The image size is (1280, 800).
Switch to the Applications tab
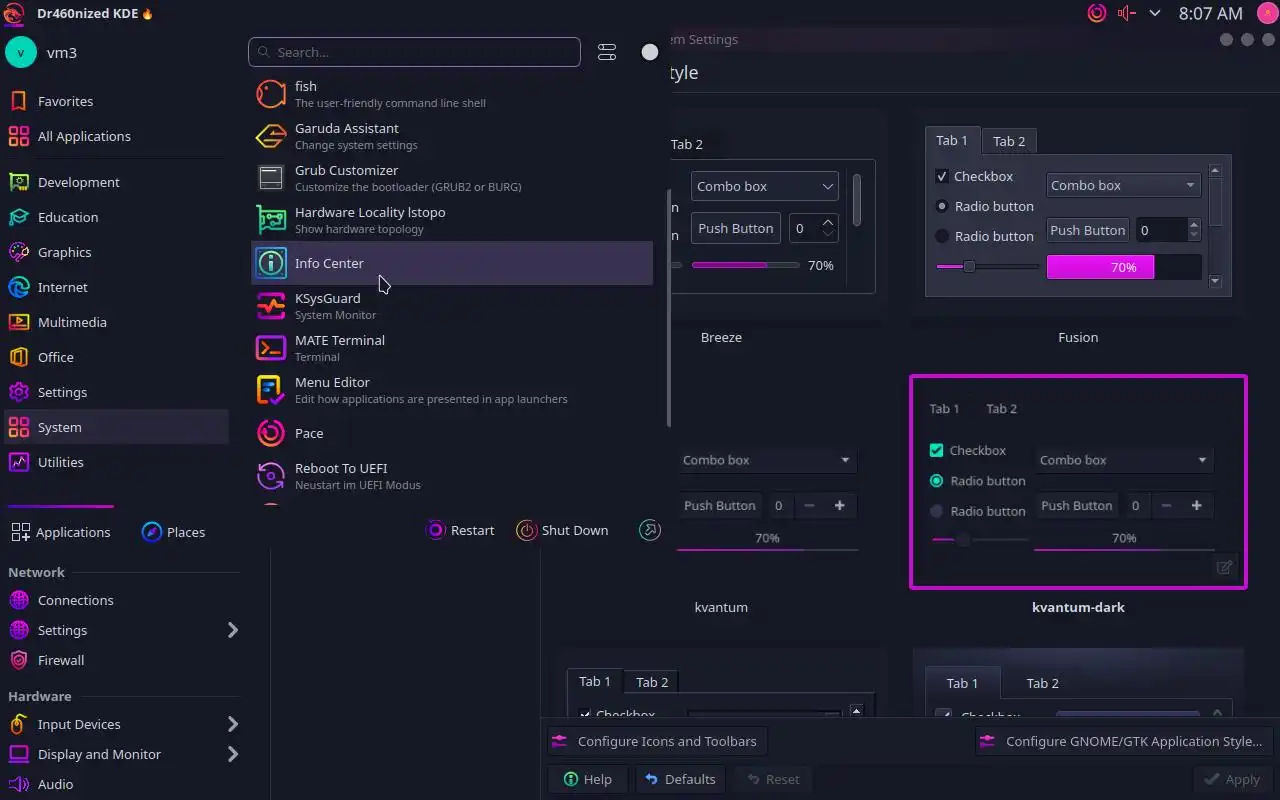60,532
